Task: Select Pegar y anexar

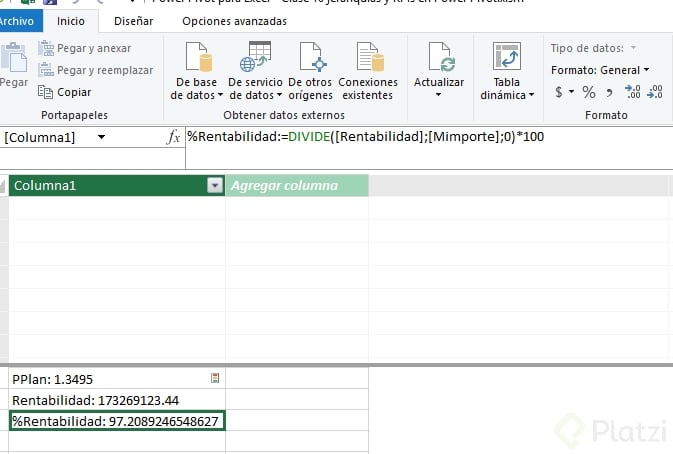Action: click(x=85, y=48)
